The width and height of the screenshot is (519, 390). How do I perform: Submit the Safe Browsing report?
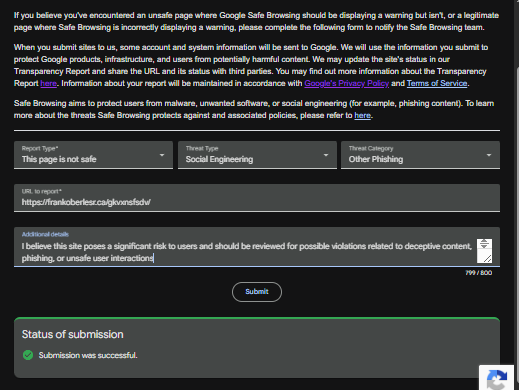(257, 292)
